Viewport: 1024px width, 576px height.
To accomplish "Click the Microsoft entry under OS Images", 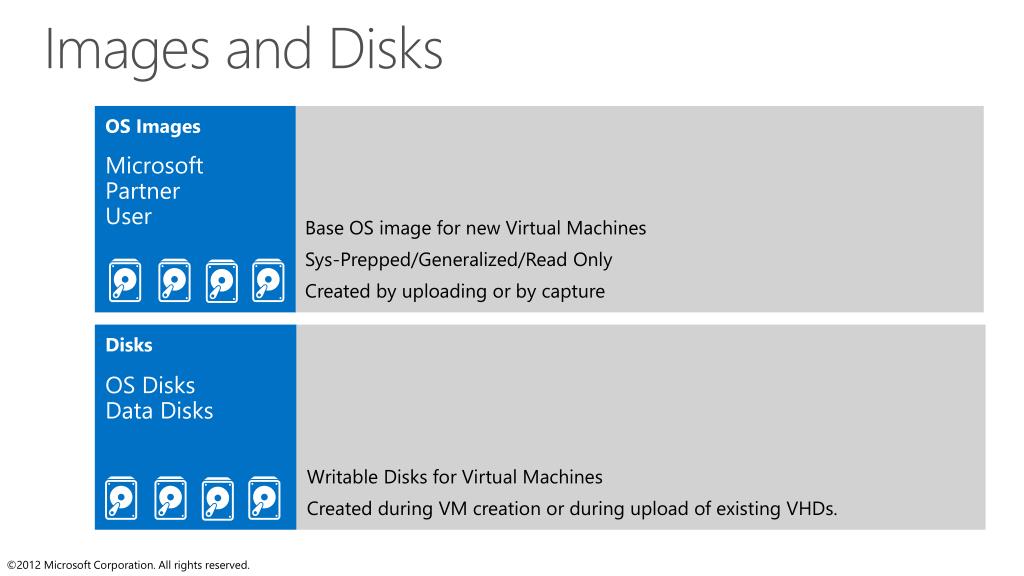I will (154, 165).
